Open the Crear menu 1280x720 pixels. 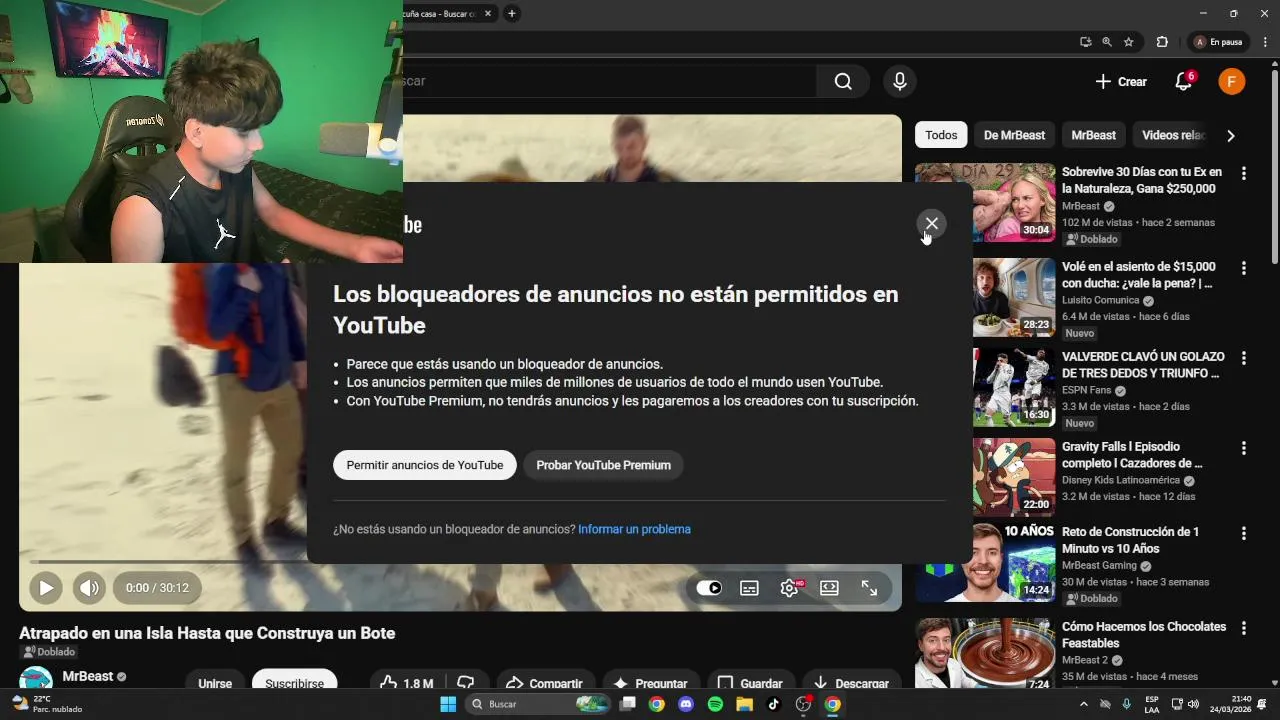[x=1121, y=82]
